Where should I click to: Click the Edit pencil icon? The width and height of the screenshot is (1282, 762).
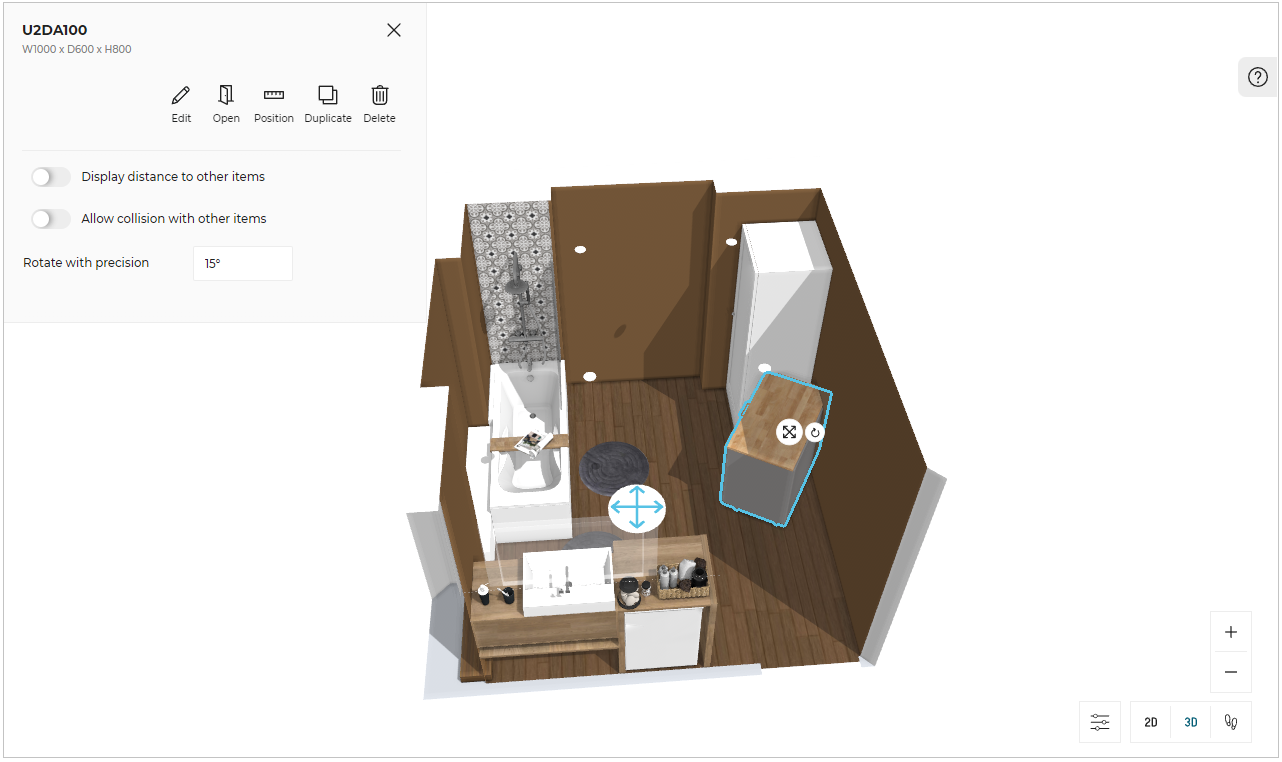(x=181, y=104)
